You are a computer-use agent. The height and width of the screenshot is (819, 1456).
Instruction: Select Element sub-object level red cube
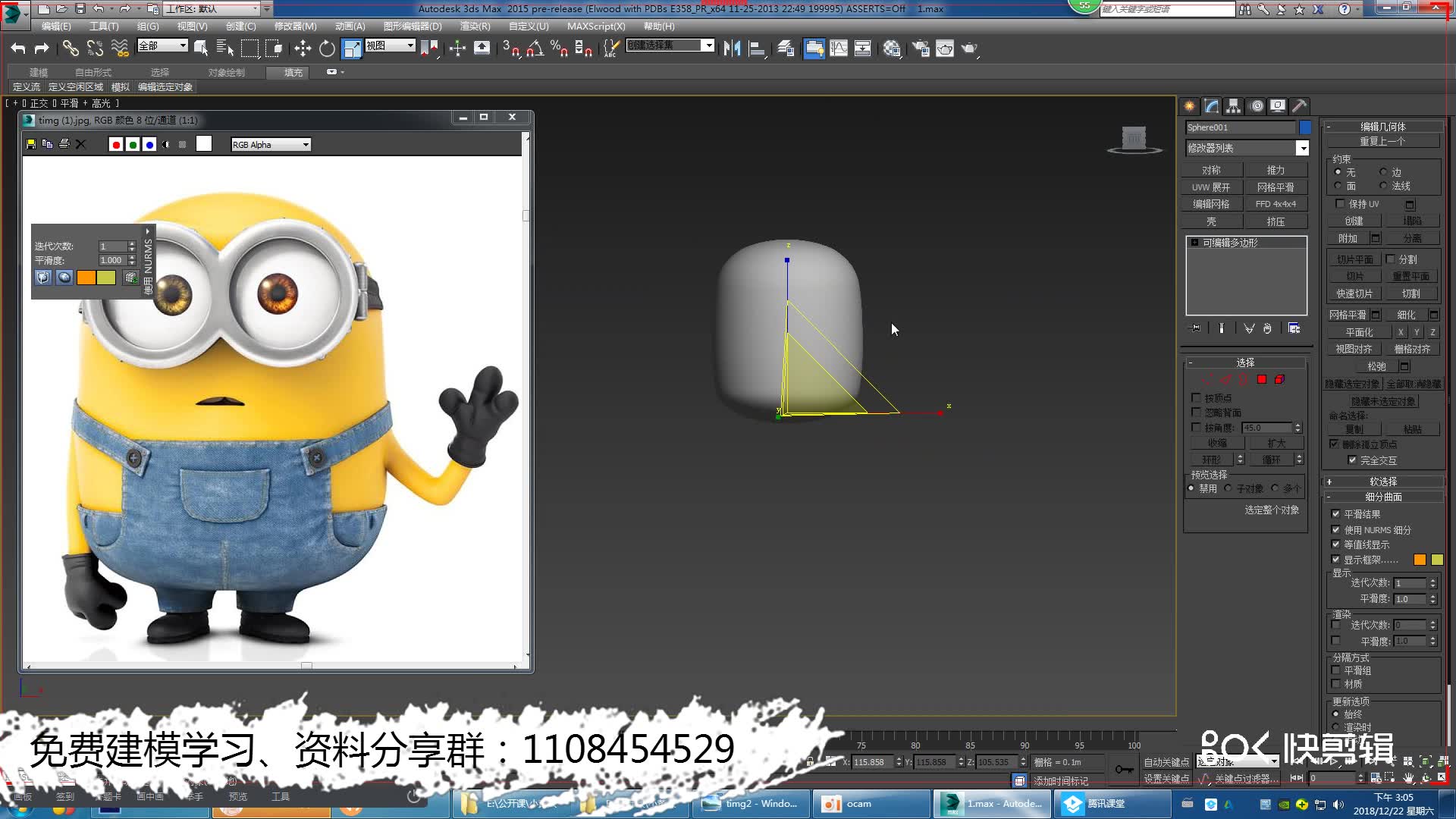1279,379
